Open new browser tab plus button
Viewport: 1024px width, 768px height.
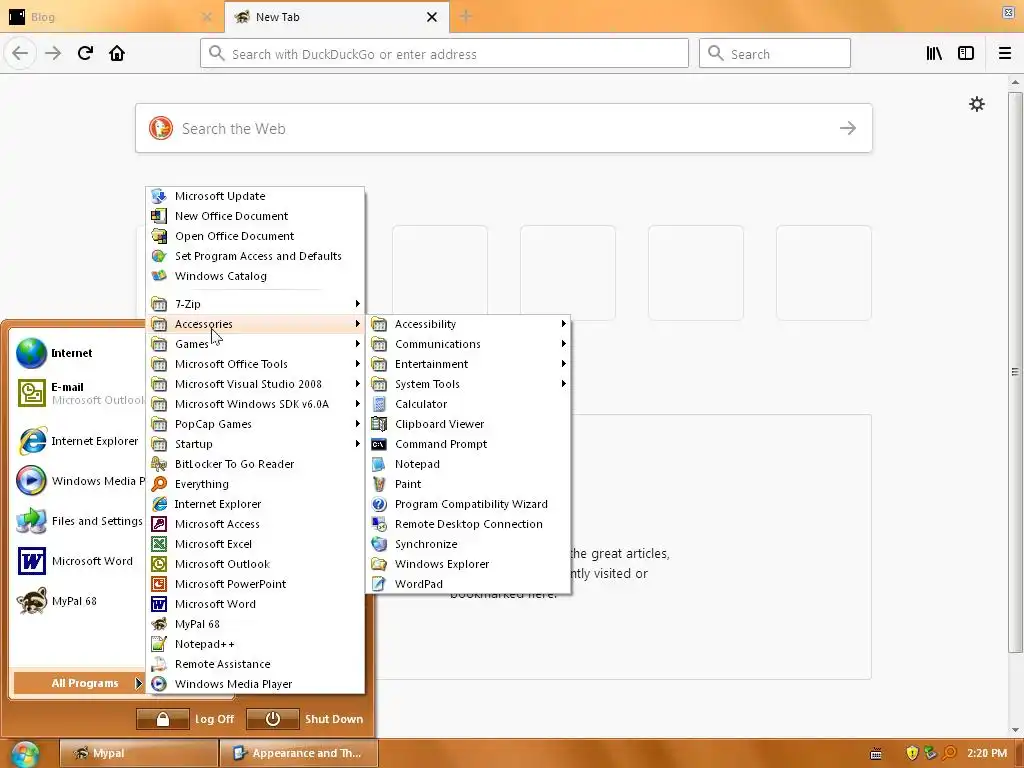coord(466,16)
